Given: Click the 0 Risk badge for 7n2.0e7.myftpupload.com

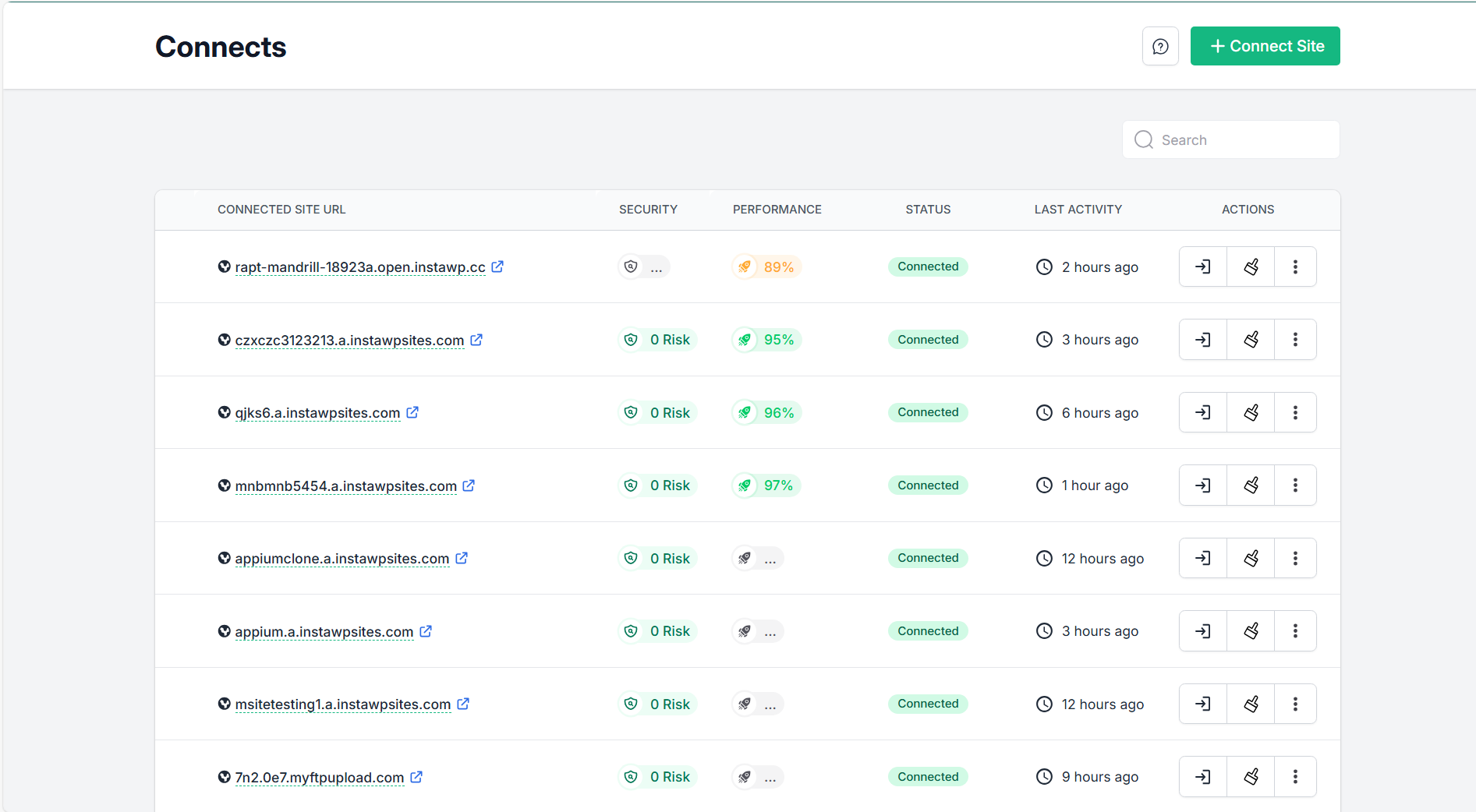Looking at the screenshot, I should coord(657,777).
